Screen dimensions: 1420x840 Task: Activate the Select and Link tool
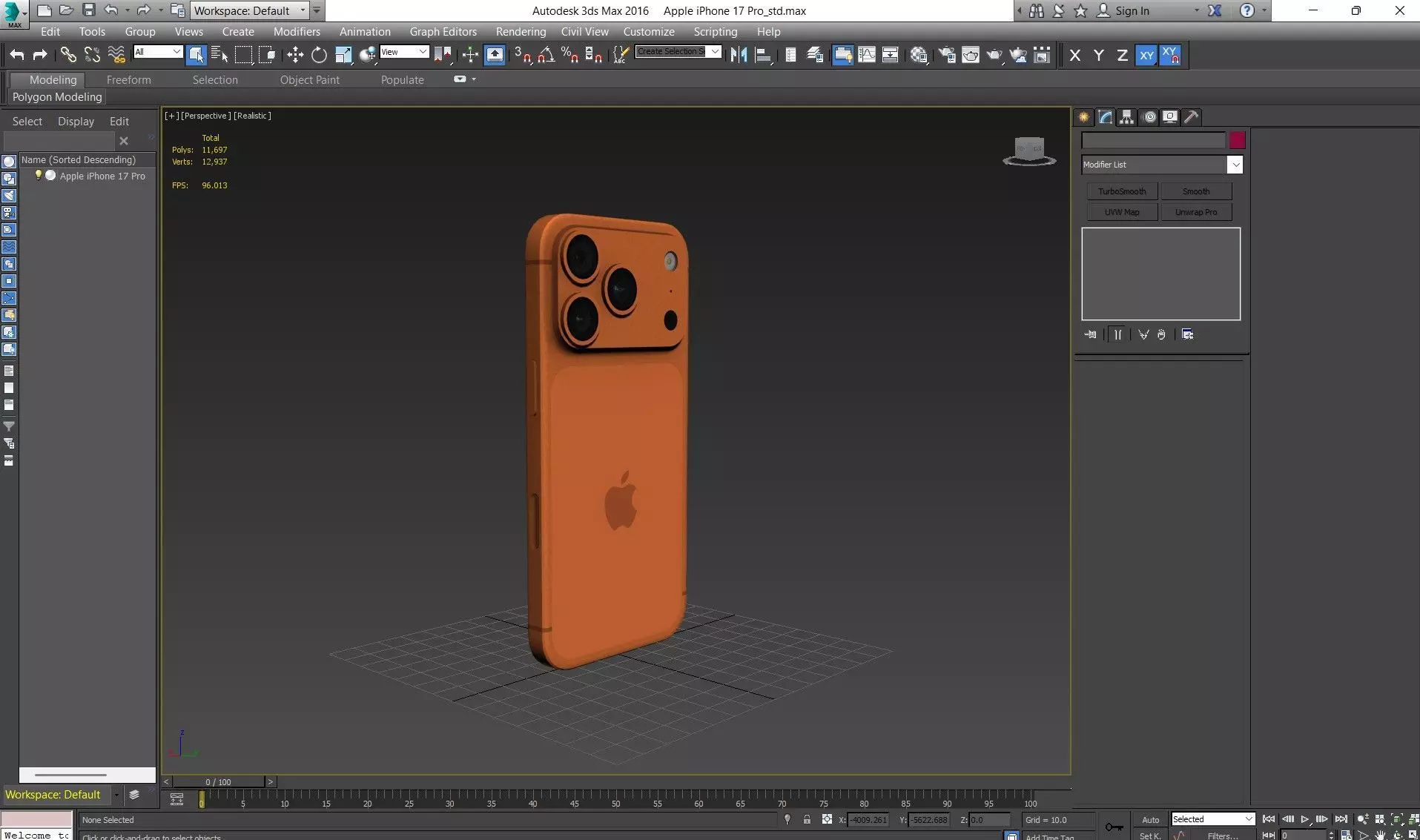(x=68, y=55)
